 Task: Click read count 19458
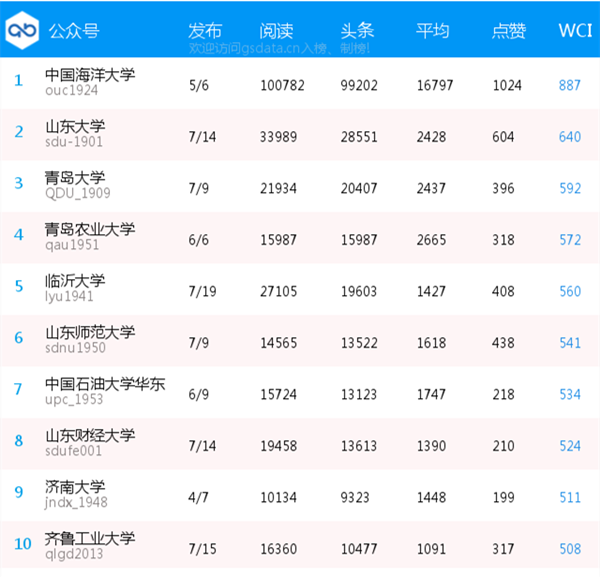pyautogui.click(x=279, y=446)
